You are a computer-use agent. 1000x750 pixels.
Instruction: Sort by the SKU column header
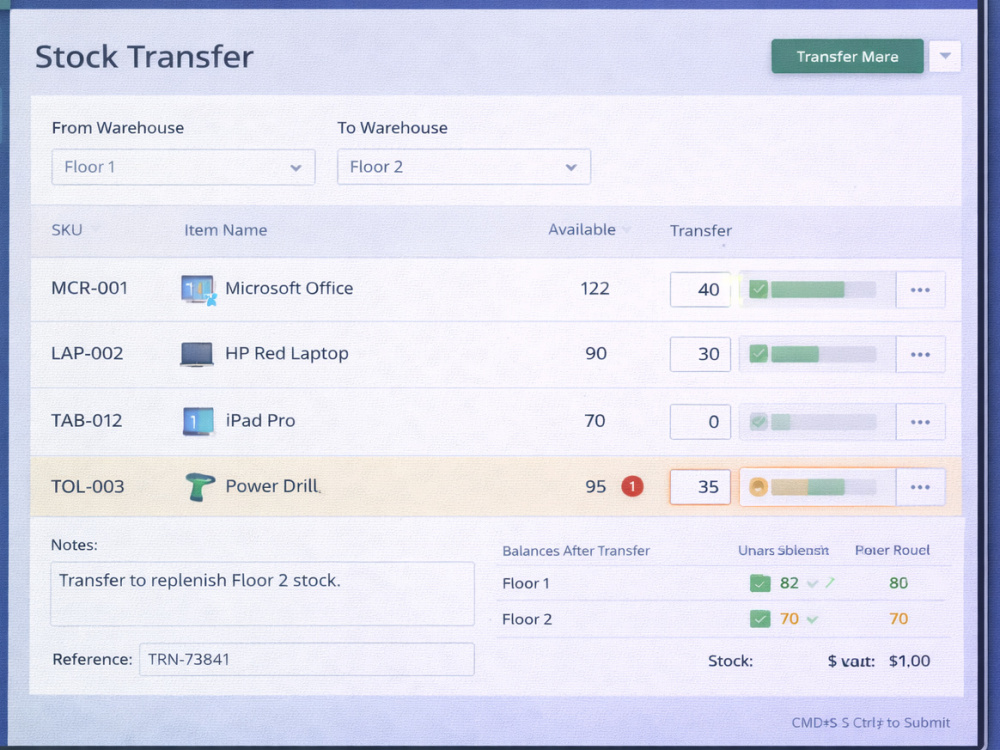pos(67,230)
